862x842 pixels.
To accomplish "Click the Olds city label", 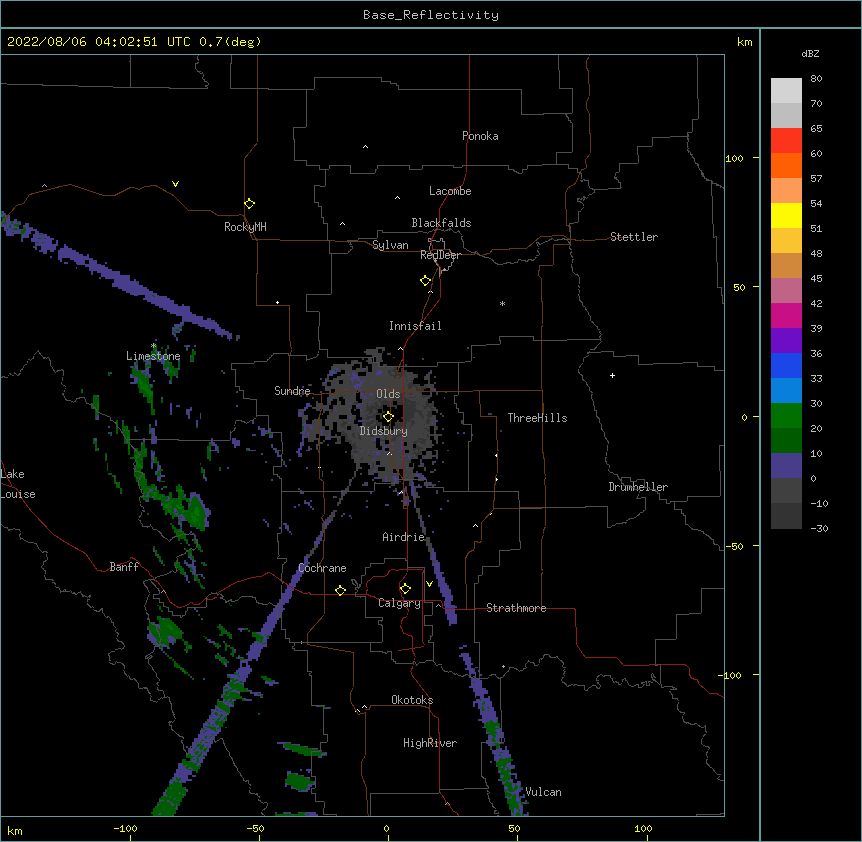I will (x=388, y=394).
